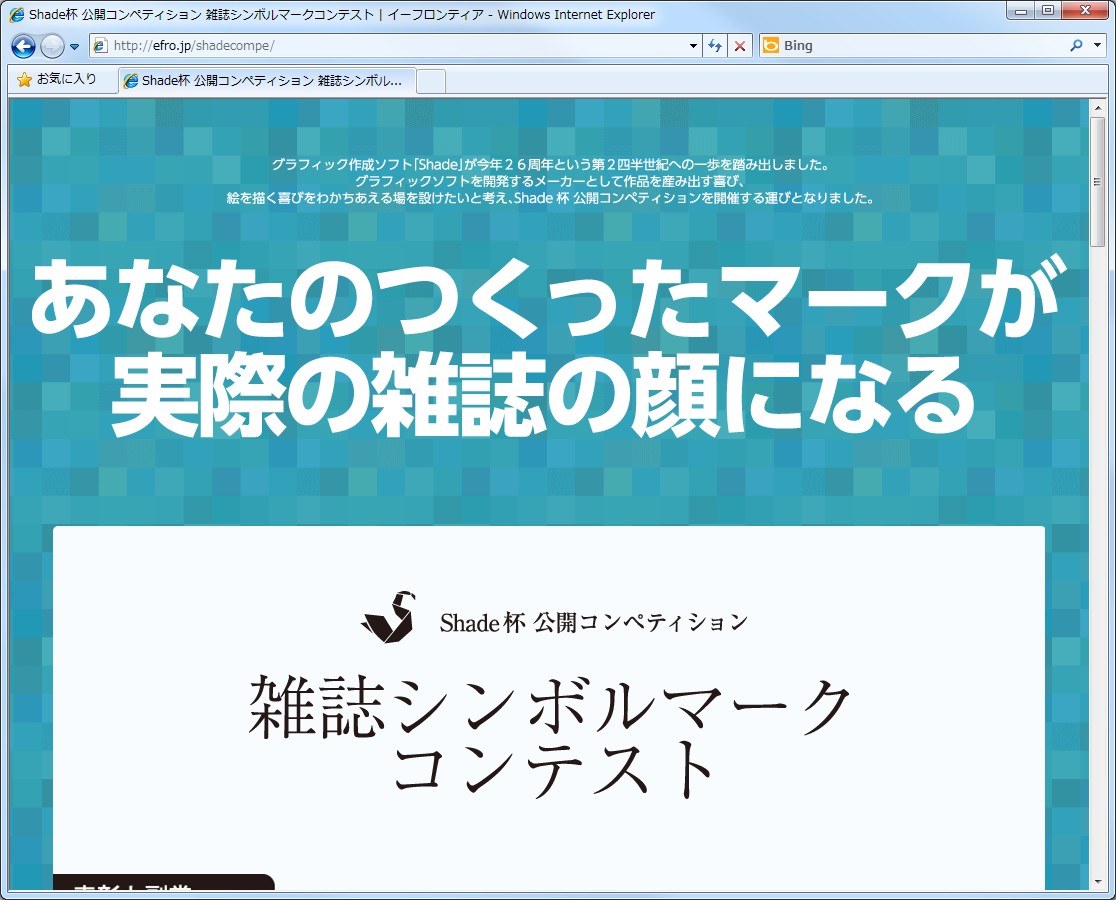Screen dimensions: 1116x900
Task: Open the search provider dropdown arrow
Action: coord(1098,45)
